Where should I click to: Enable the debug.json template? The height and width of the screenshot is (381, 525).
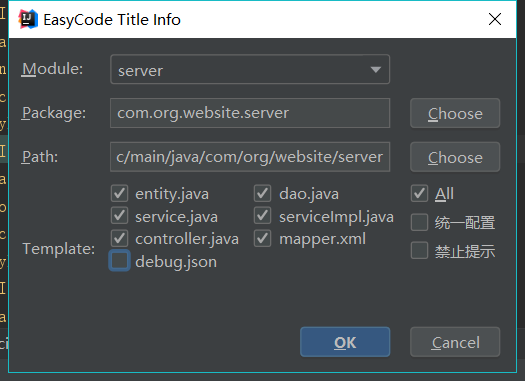coord(120,260)
